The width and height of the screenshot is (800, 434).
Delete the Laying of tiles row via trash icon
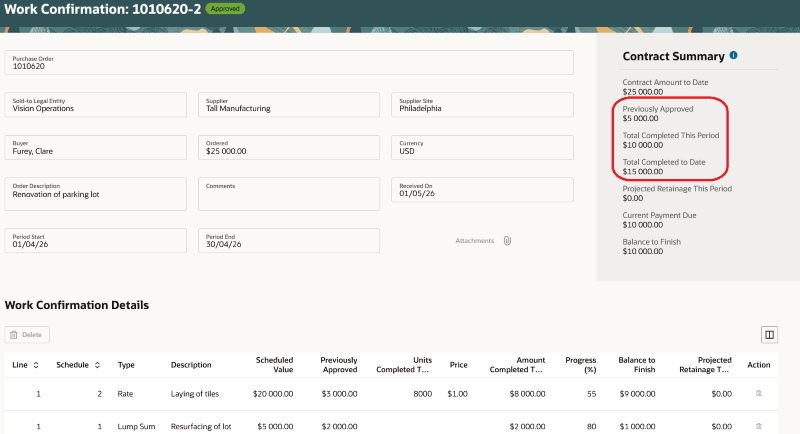[759, 393]
